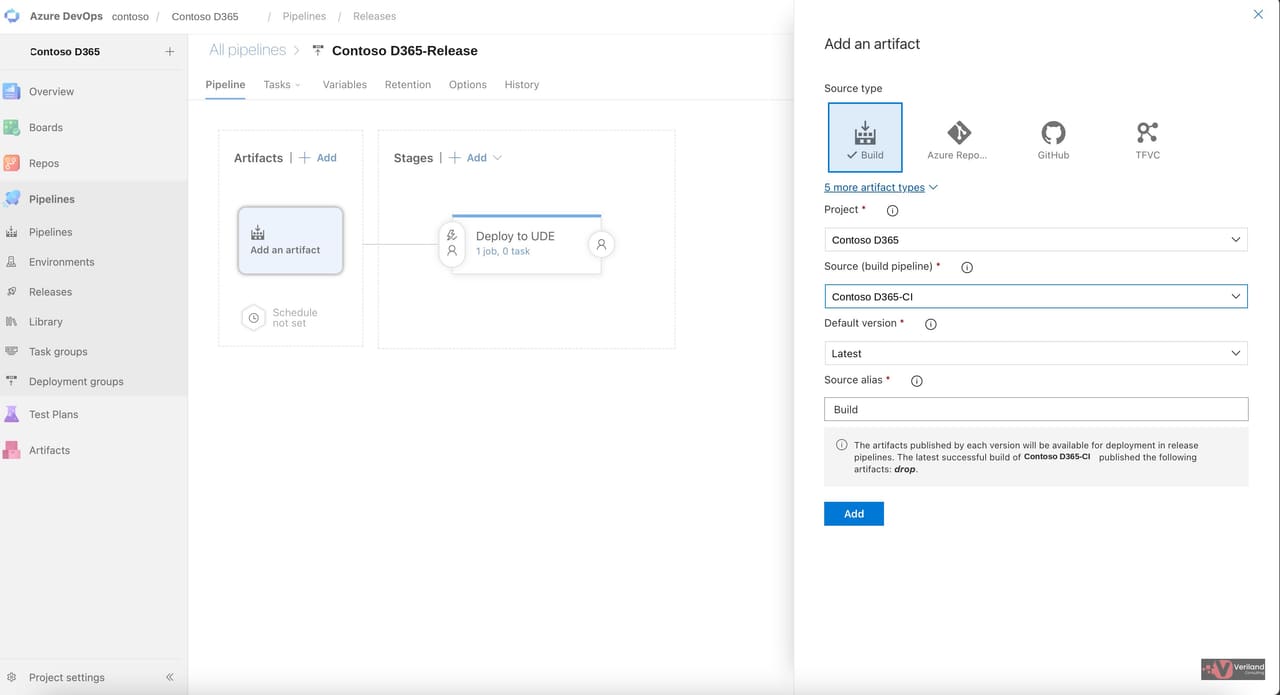The height and width of the screenshot is (695, 1280).
Task: Open the Default version dropdown showing Latest
Action: coord(1036,353)
